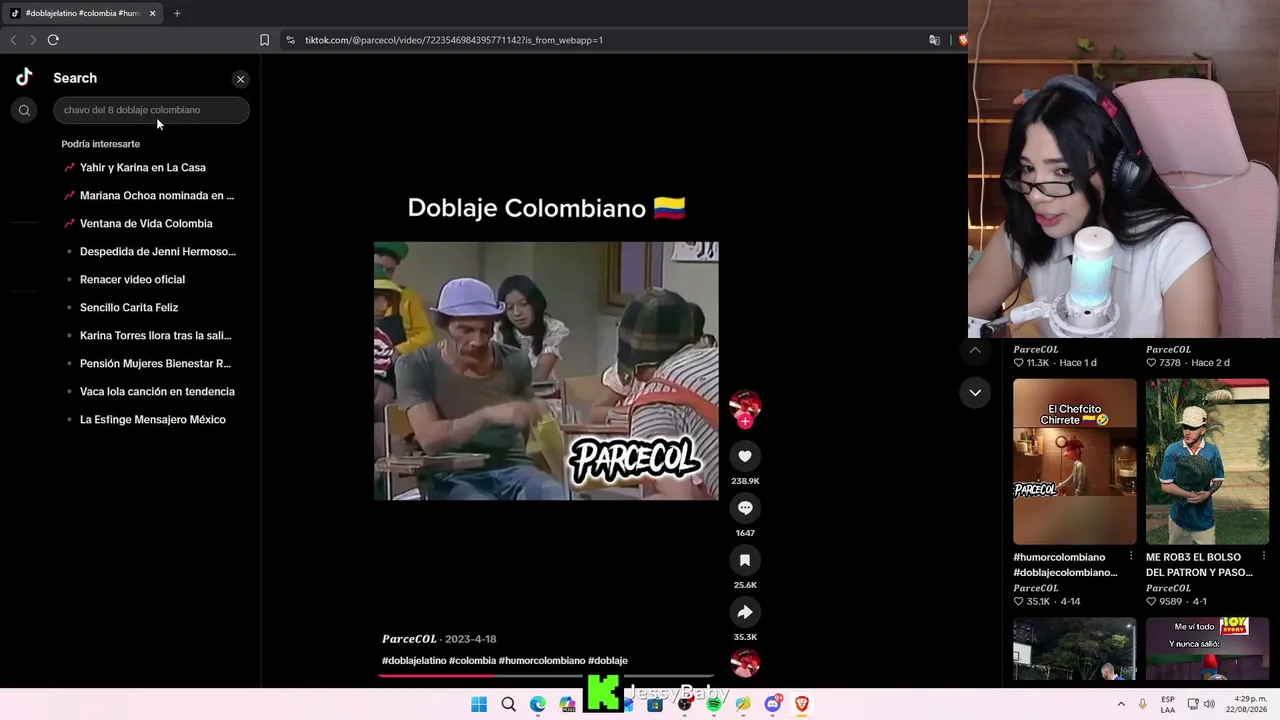Click the Doblaje Colombiano video player
1280x720 pixels.
pos(546,370)
